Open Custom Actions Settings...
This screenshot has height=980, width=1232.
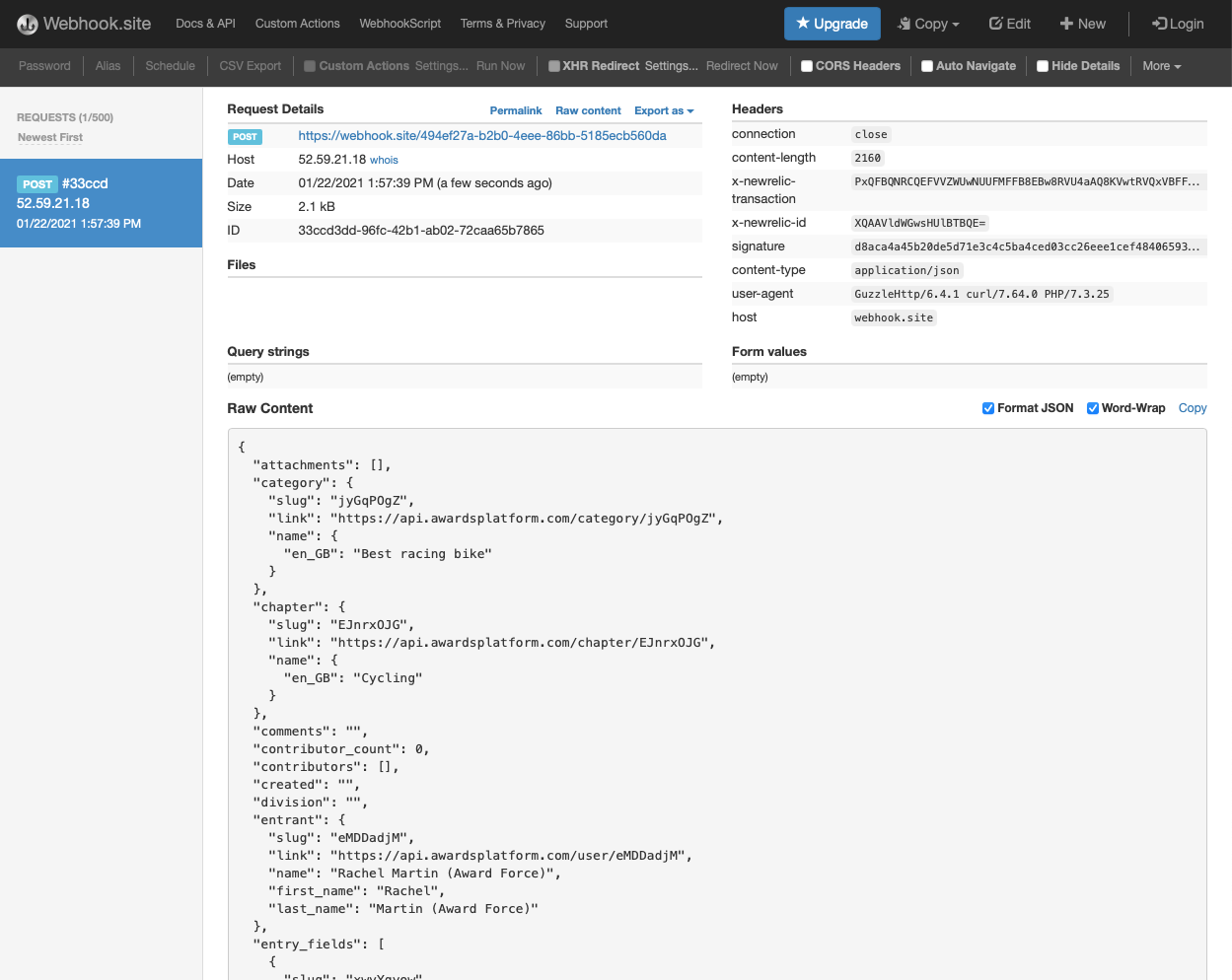pos(441,66)
